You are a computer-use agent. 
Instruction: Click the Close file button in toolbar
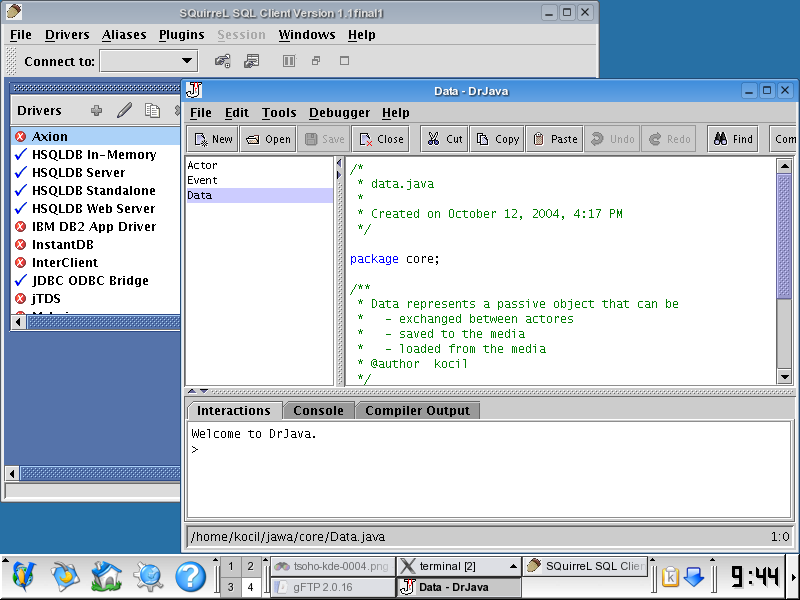point(380,139)
